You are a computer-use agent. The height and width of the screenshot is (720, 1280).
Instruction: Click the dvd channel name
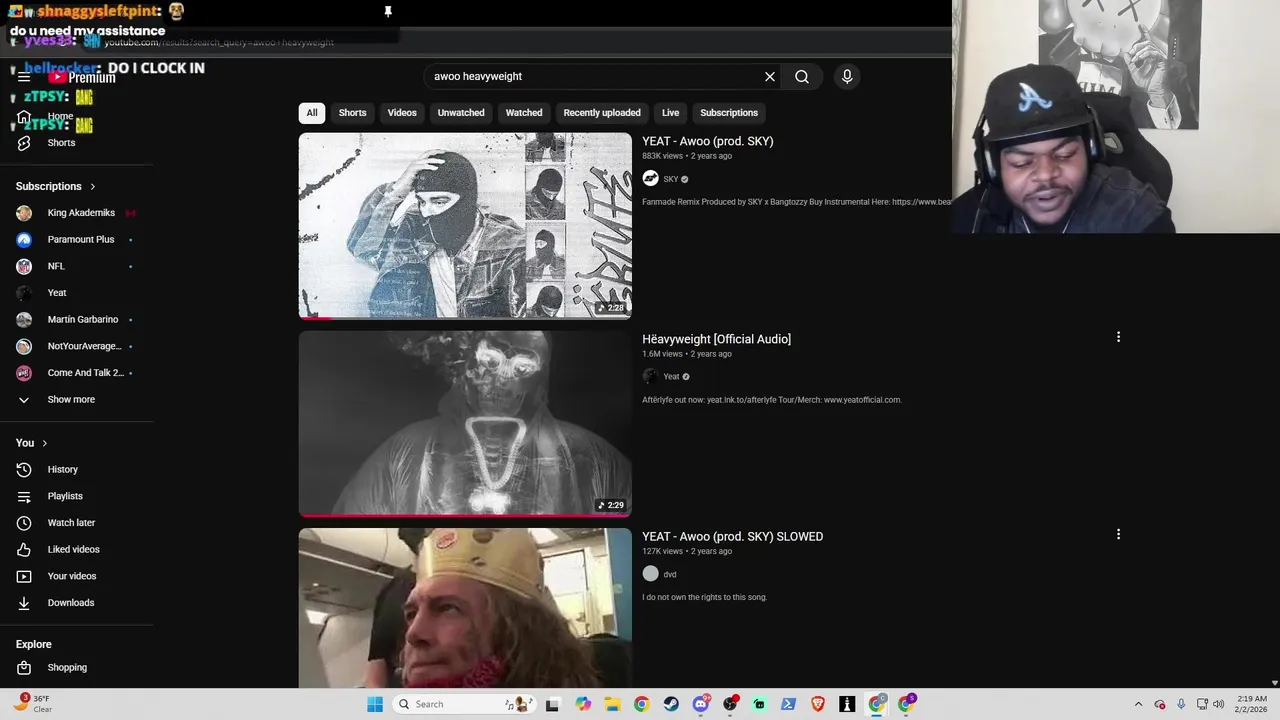(x=670, y=575)
